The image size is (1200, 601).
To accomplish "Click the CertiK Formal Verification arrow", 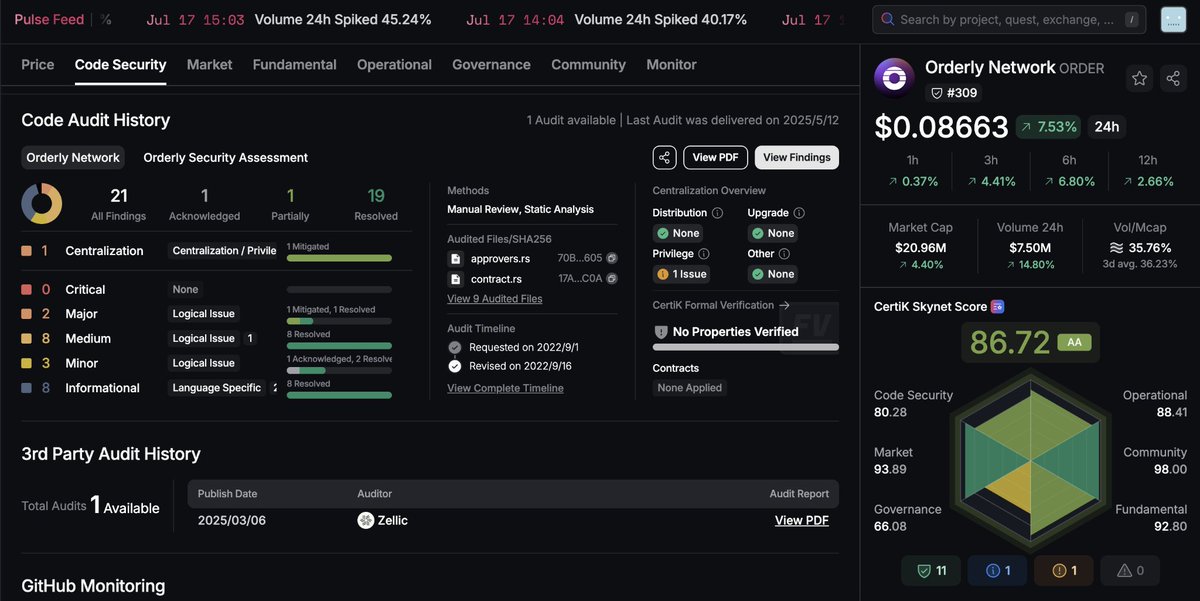I will pos(784,305).
